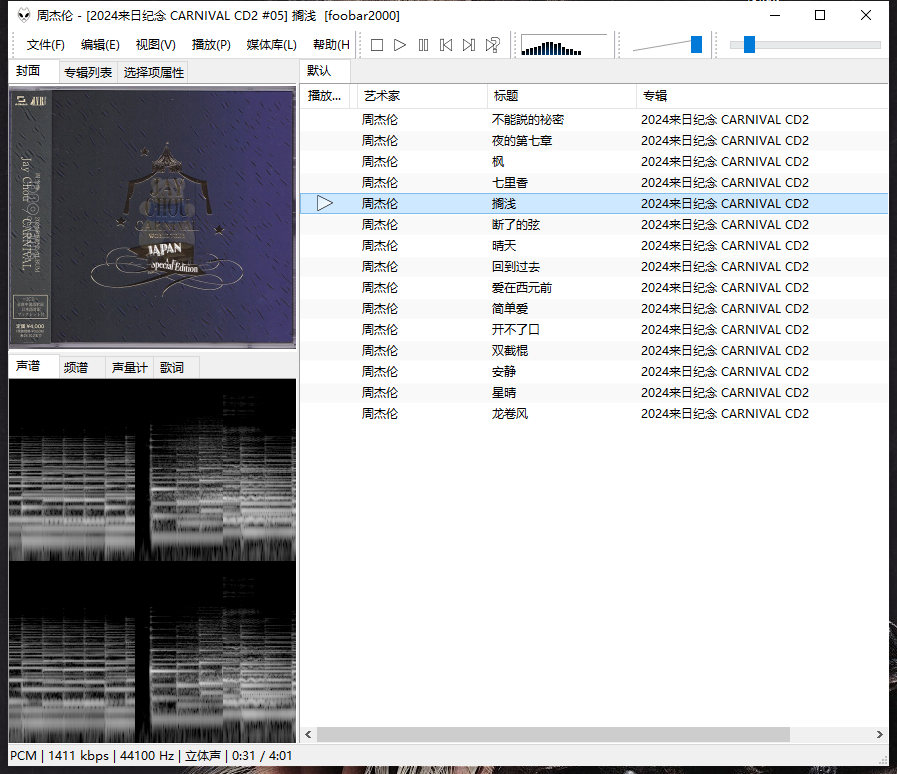
Task: Switch to the 专辑列表 tab
Action: 88,72
